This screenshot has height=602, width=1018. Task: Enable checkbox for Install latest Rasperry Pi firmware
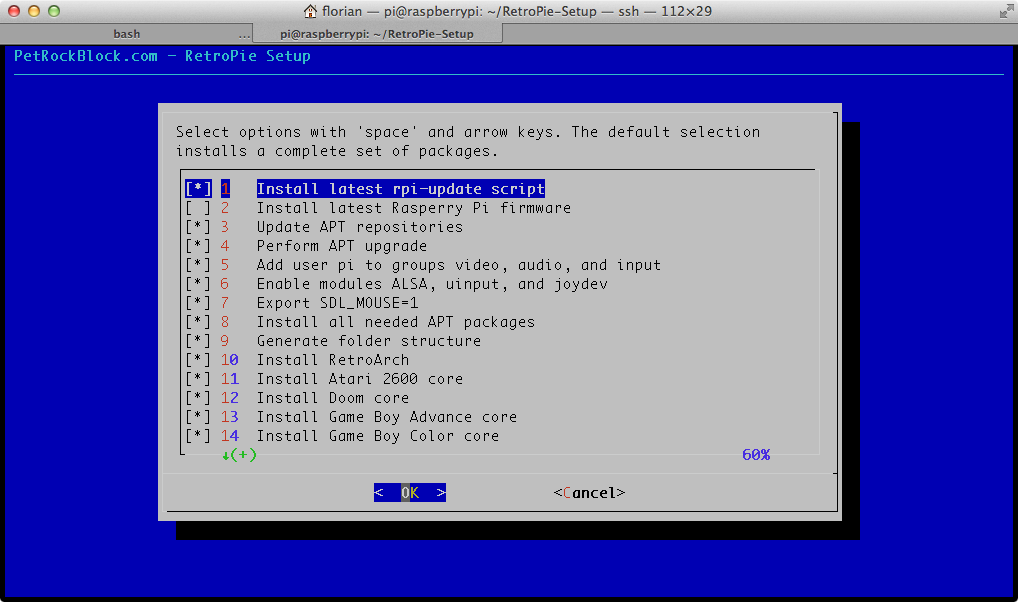click(198, 208)
